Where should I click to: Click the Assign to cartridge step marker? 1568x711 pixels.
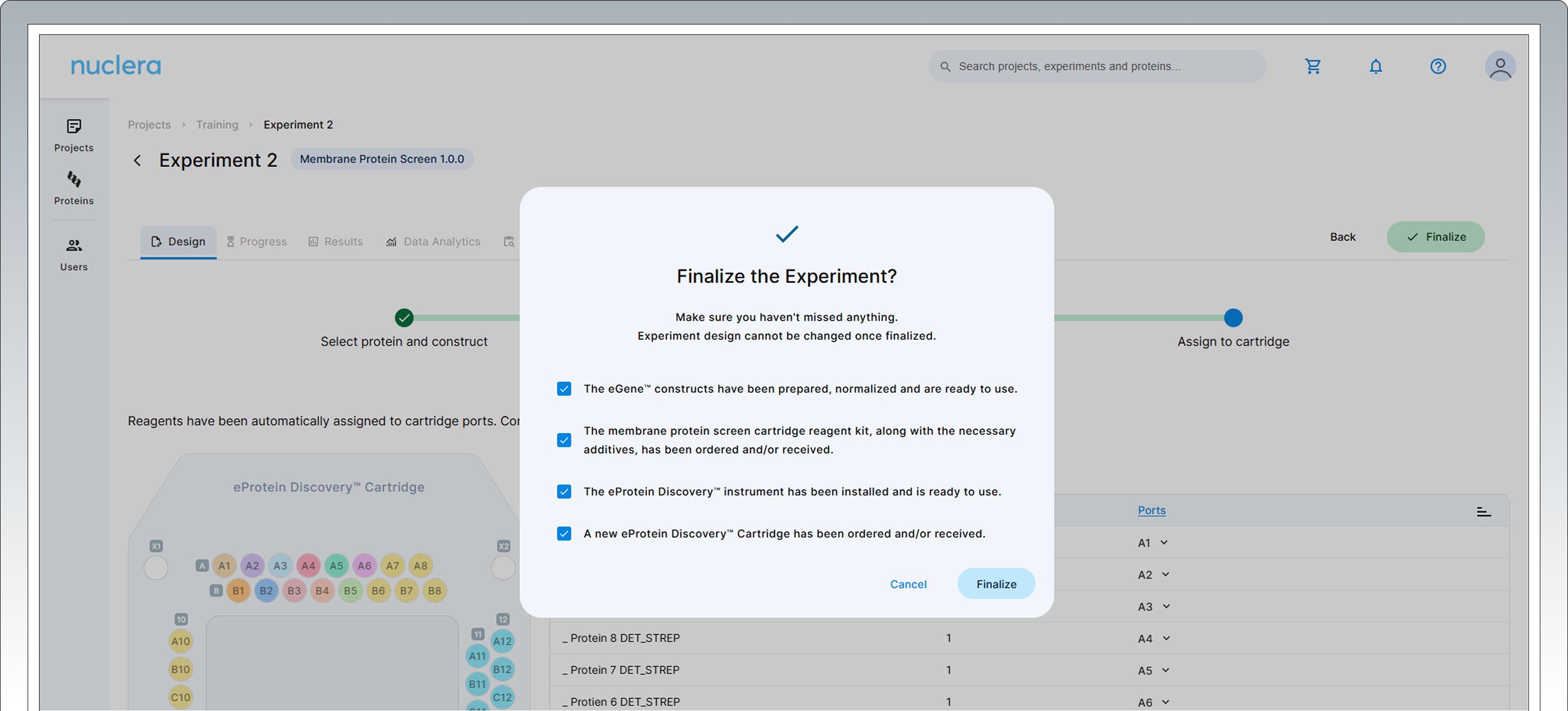[1233, 318]
